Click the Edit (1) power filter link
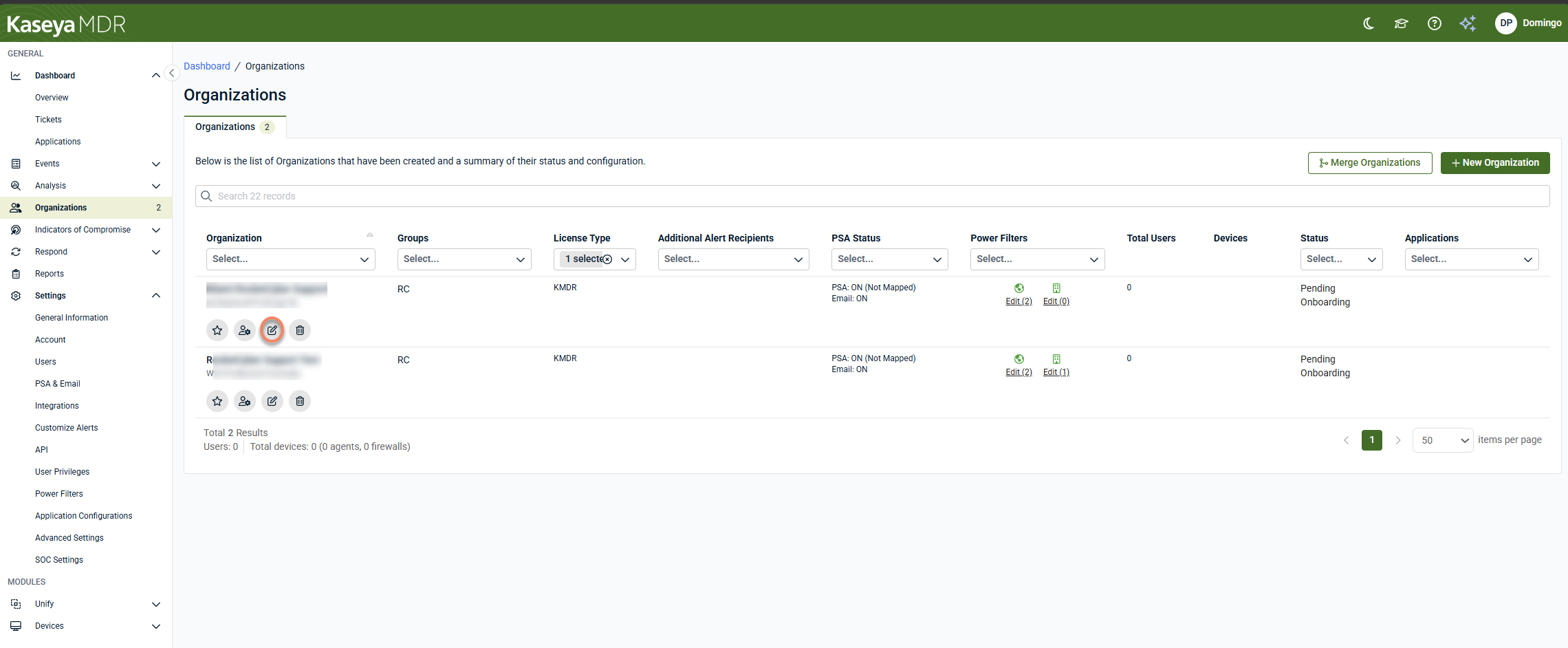Screen dimensions: 1568x648 (x=1056, y=372)
